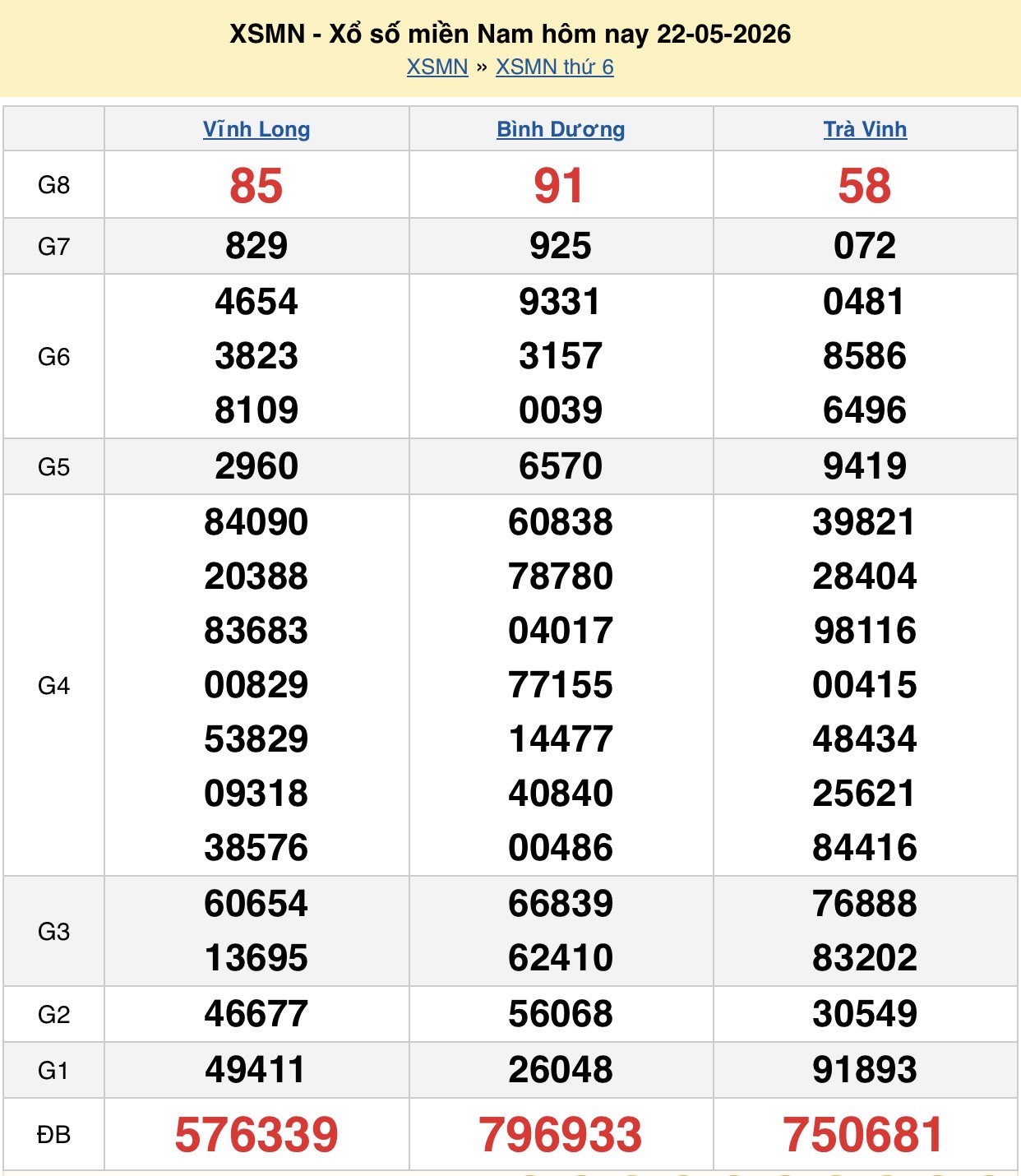
Task: Click G3 number 60654
Action: [x=256, y=904]
